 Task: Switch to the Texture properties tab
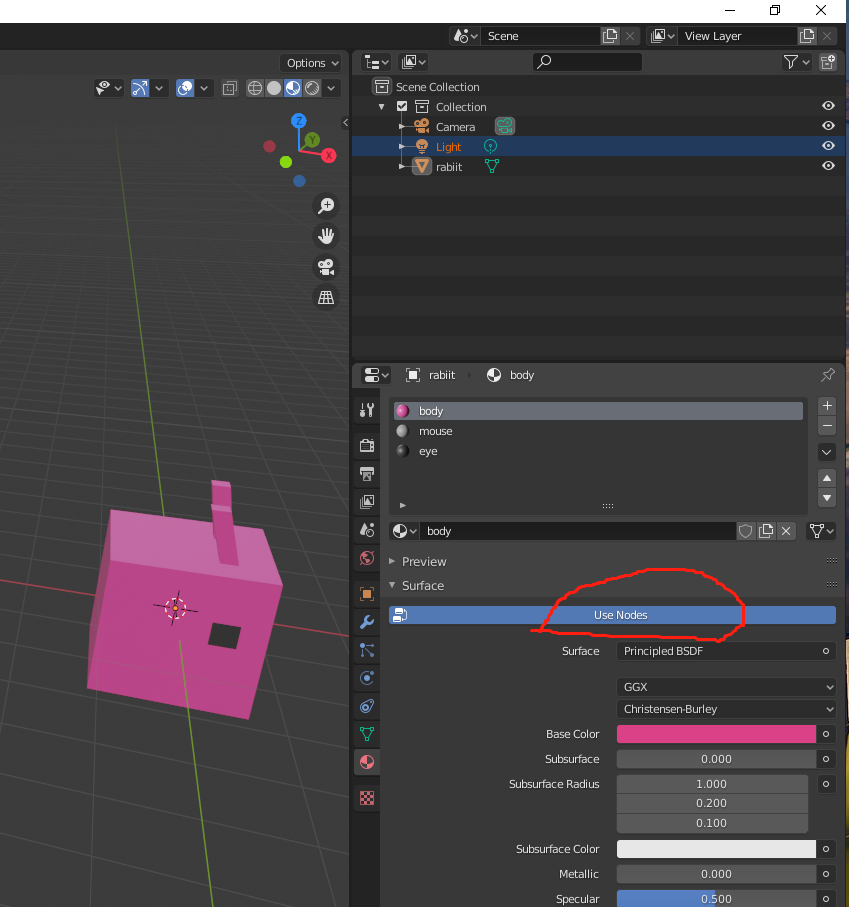[367, 798]
